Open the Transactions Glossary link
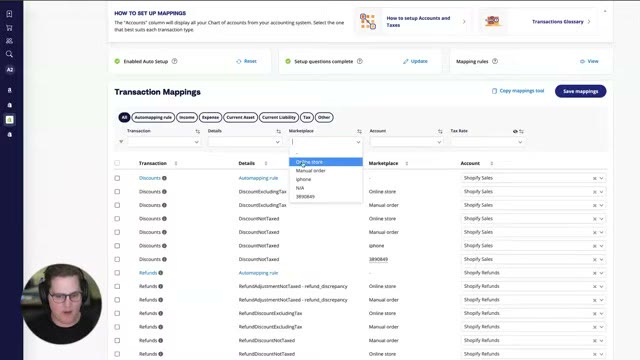640x360 pixels. 538,22
